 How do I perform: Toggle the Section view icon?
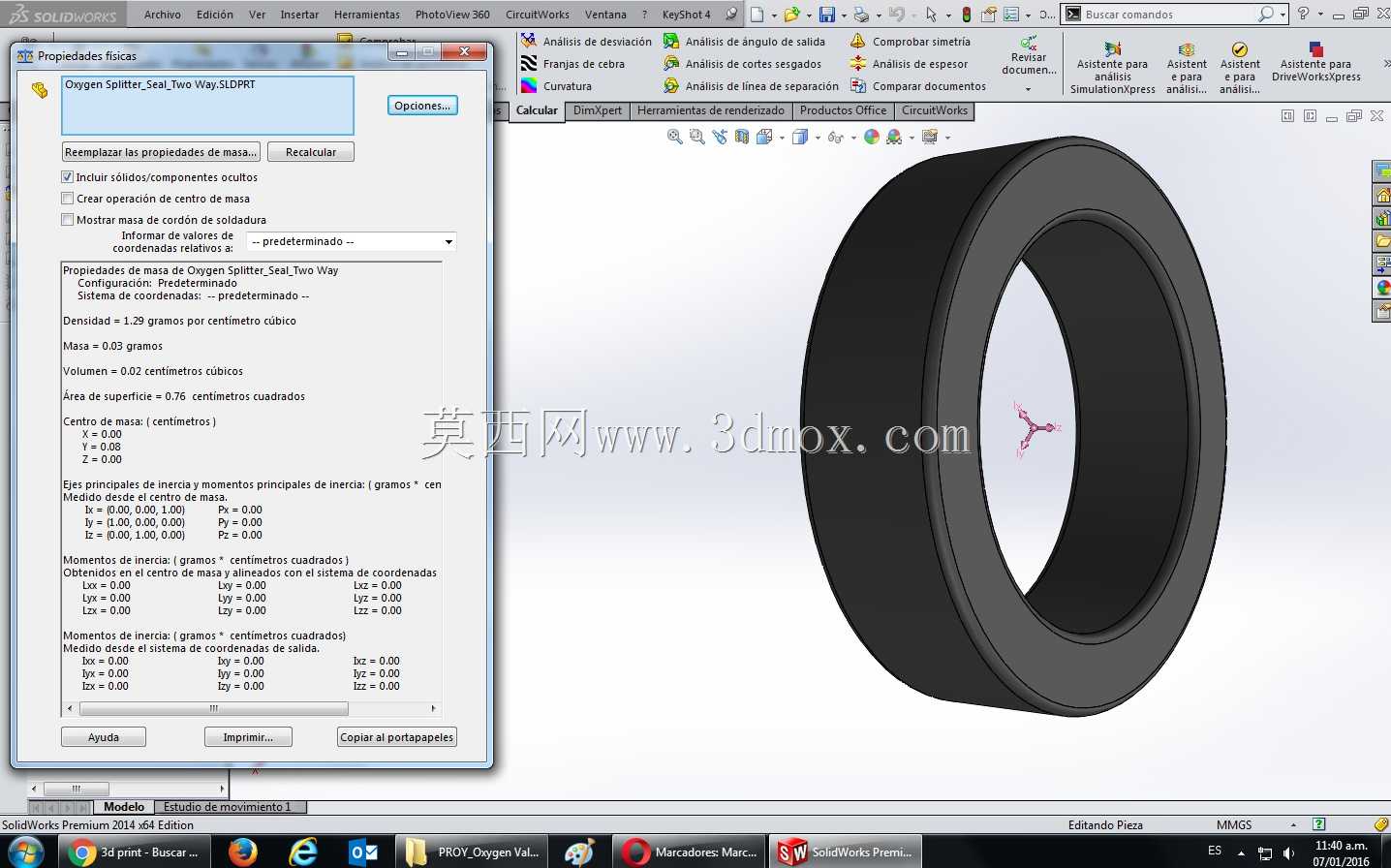point(741,138)
